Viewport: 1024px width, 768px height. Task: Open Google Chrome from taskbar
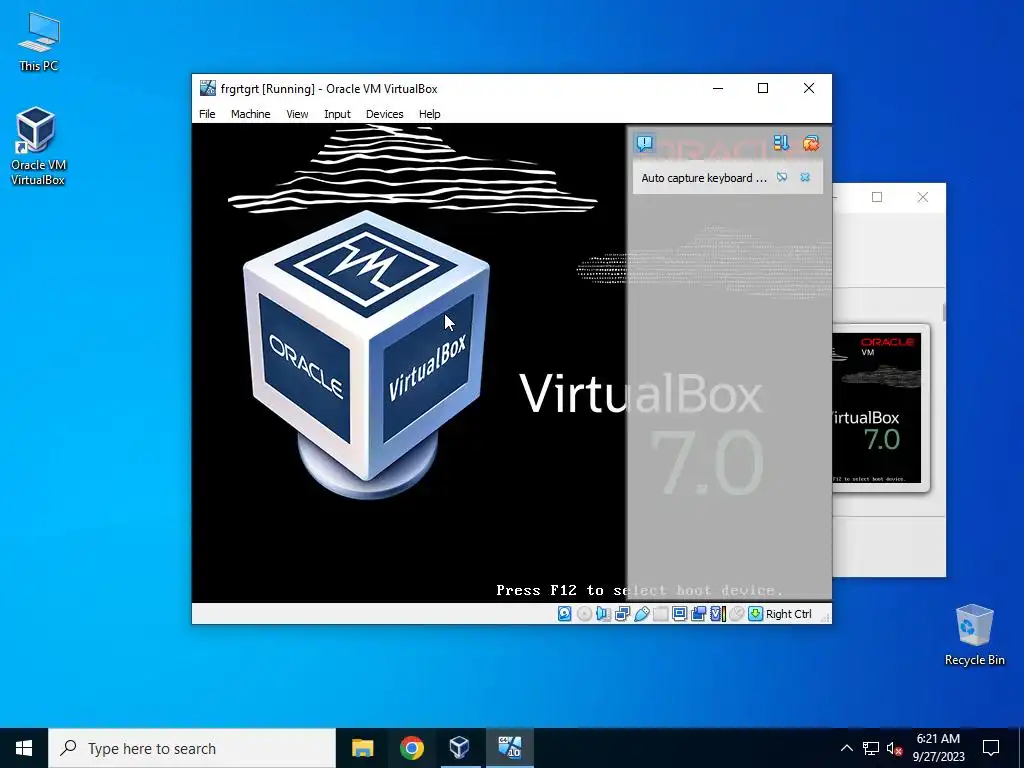tap(411, 748)
